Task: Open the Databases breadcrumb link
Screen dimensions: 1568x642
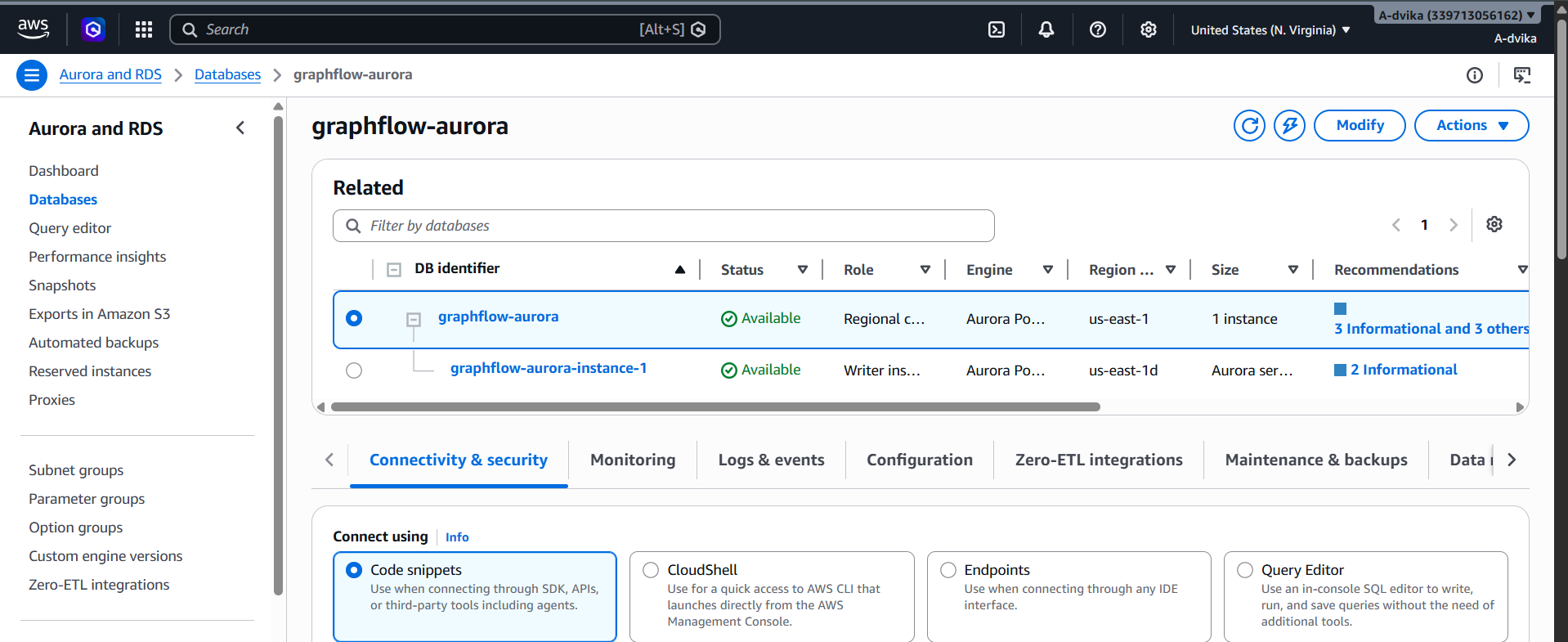Action: [227, 74]
